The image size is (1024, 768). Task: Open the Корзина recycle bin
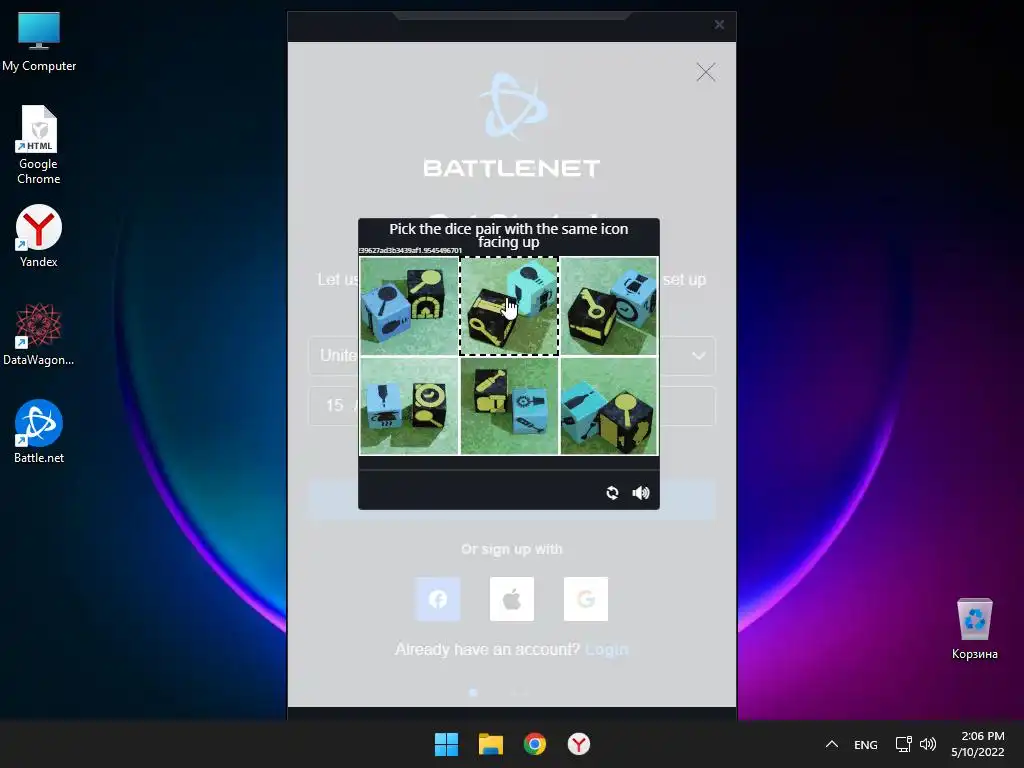974,629
